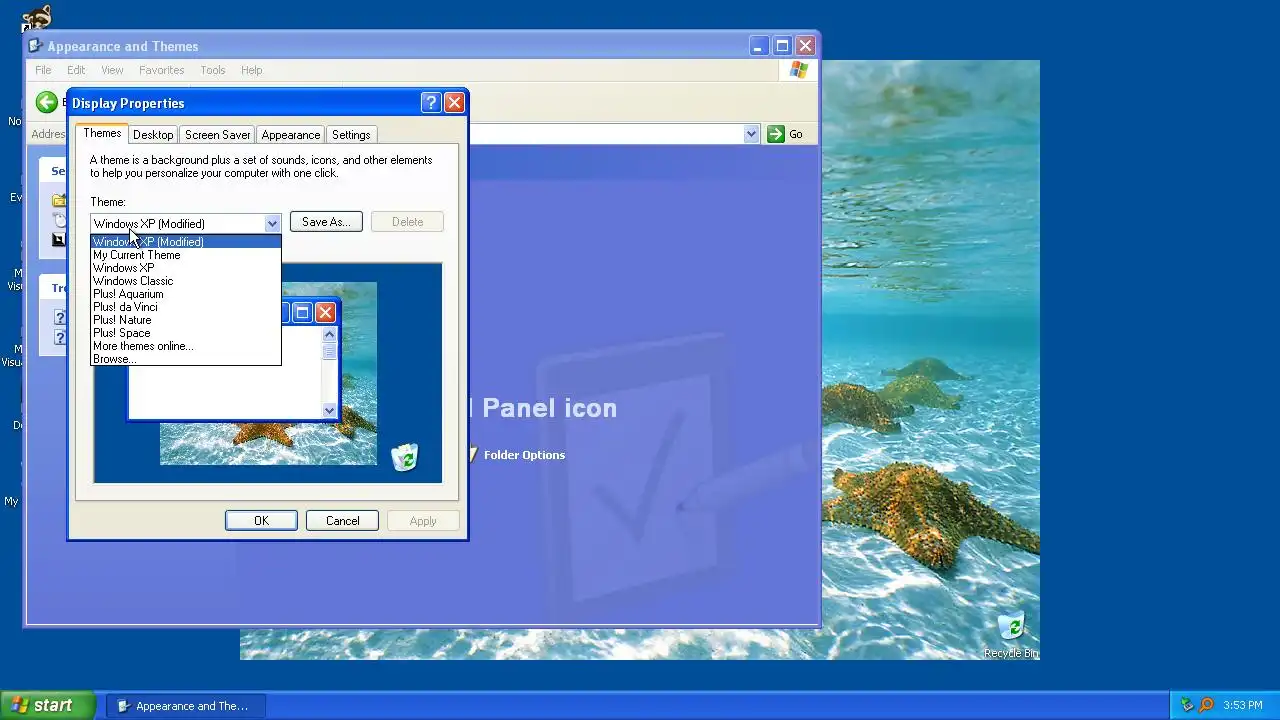Click the green Back arrow in Explorer
Screen dimensions: 1280x720
(46, 102)
